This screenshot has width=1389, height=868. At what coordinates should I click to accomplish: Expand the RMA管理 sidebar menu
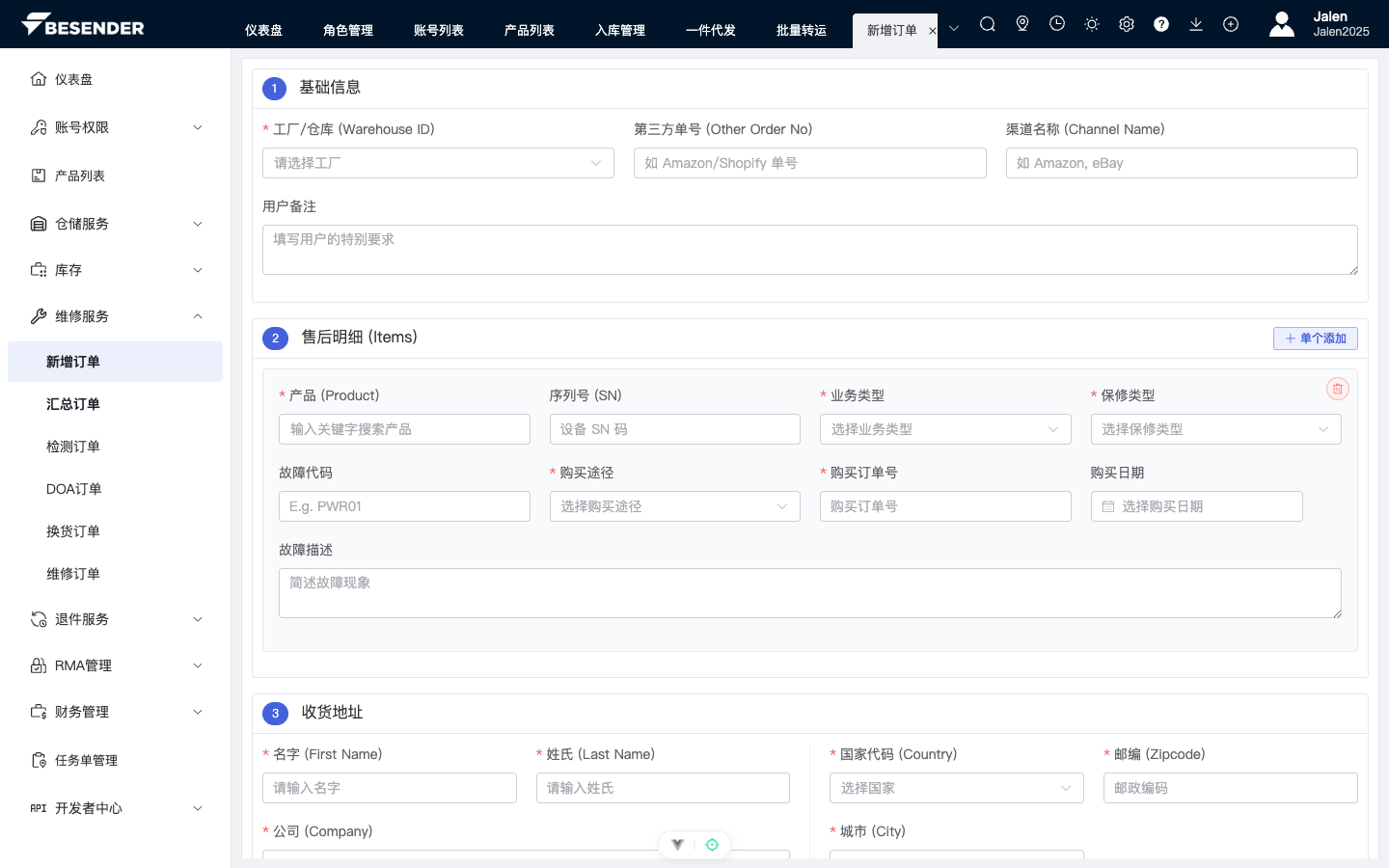pos(198,665)
